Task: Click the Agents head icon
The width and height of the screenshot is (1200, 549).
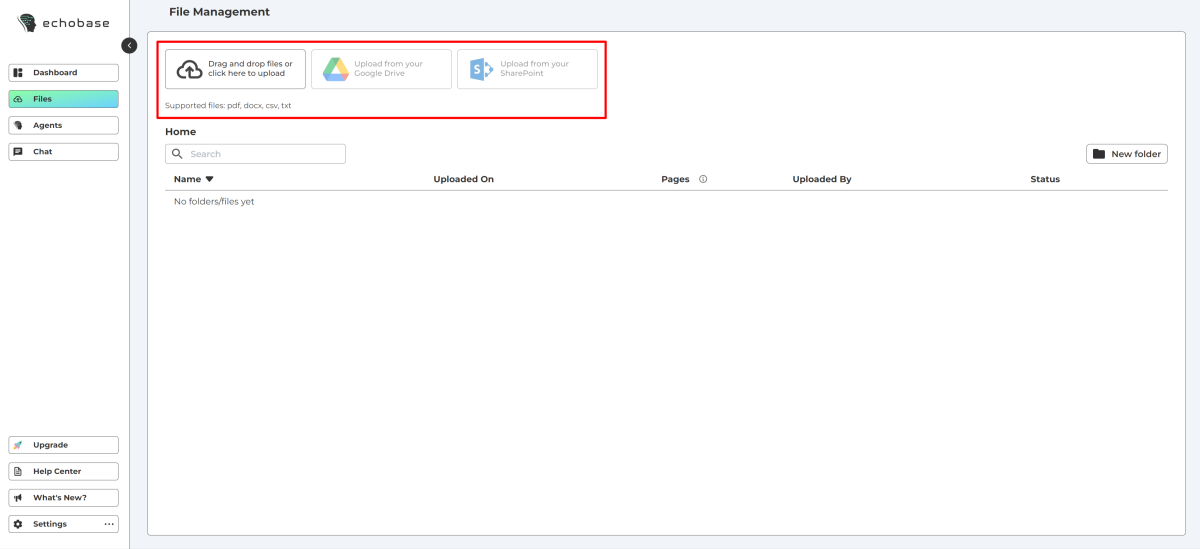Action: (x=18, y=125)
